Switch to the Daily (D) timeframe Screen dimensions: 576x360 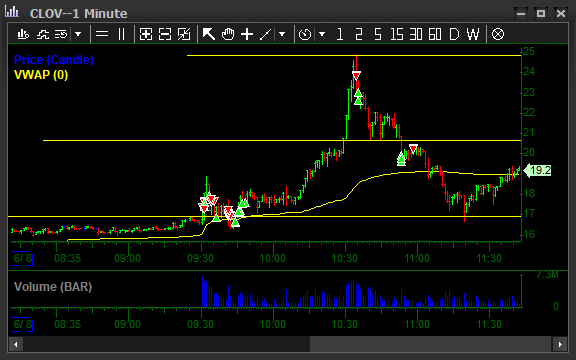click(454, 34)
